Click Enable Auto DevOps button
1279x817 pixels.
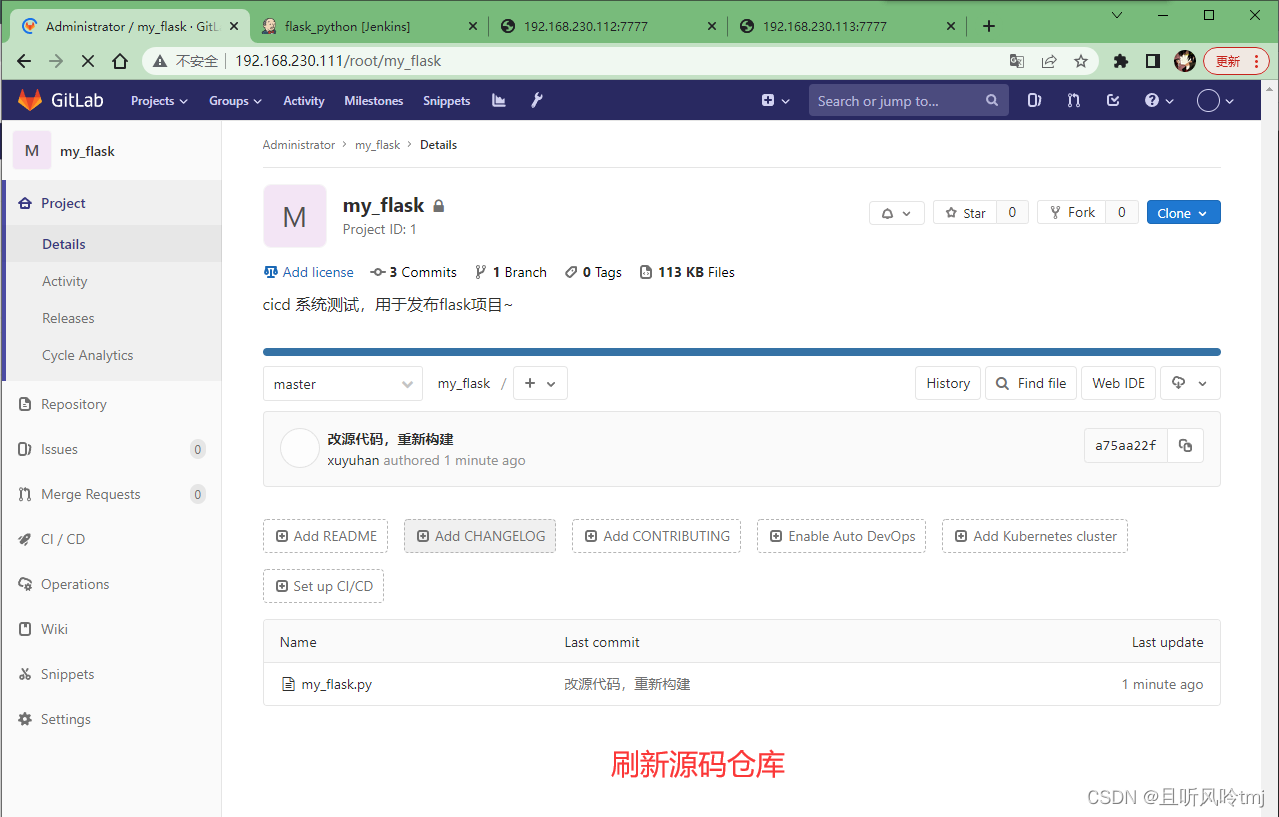(x=841, y=536)
